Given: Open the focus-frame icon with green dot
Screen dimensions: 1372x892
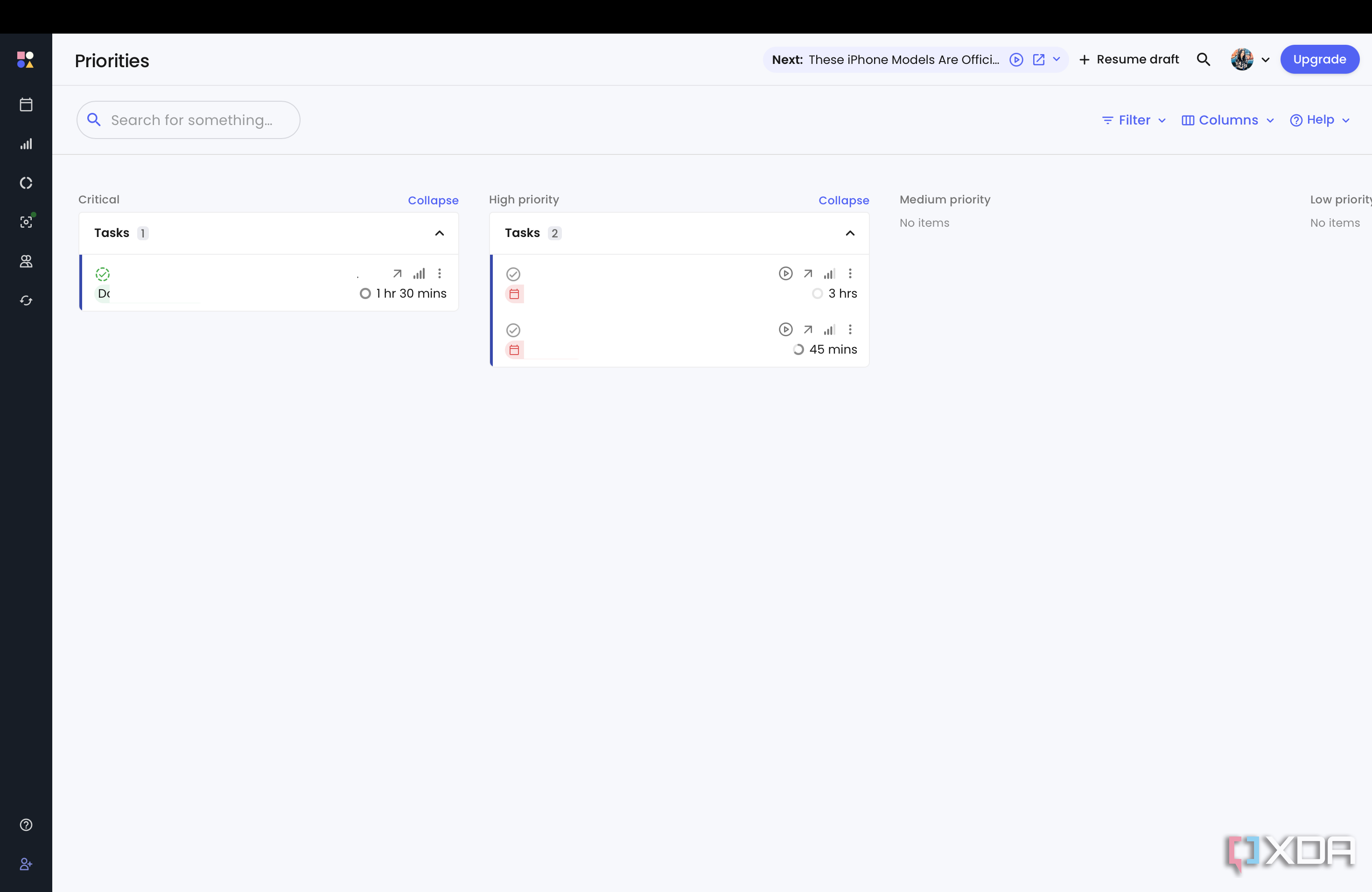Looking at the screenshot, I should tap(26, 222).
